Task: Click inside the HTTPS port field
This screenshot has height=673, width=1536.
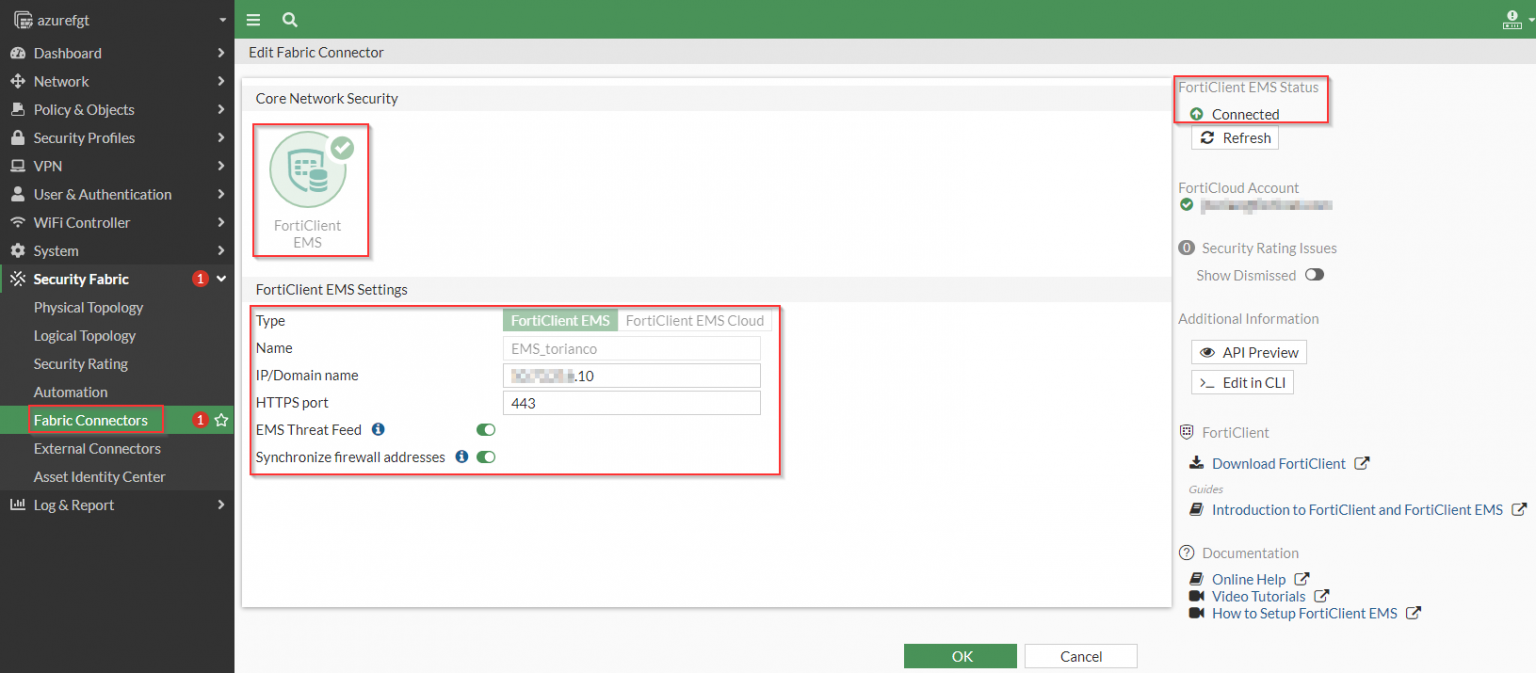Action: (x=631, y=402)
